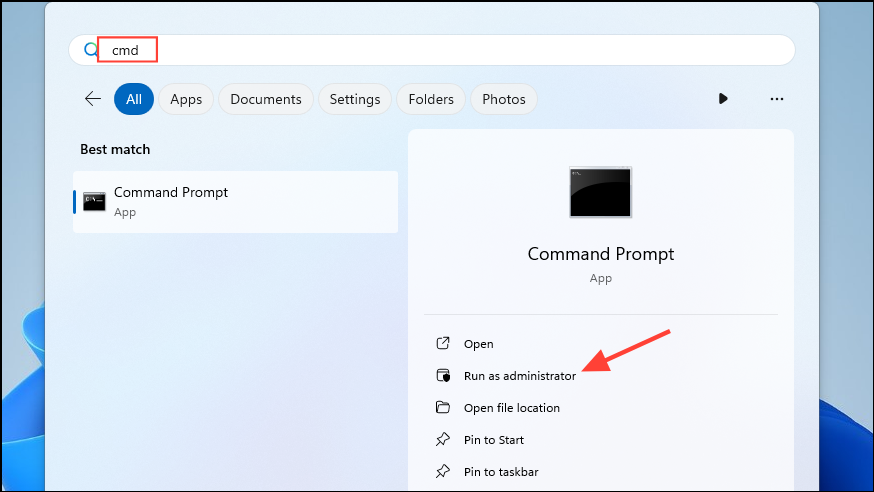Choose Run as administrator

point(519,376)
